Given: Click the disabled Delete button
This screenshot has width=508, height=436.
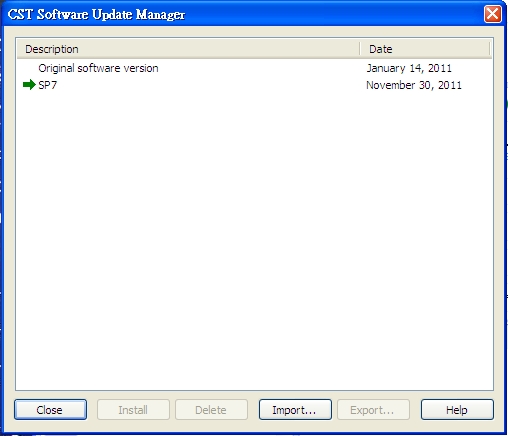Looking at the screenshot, I should (211, 409).
